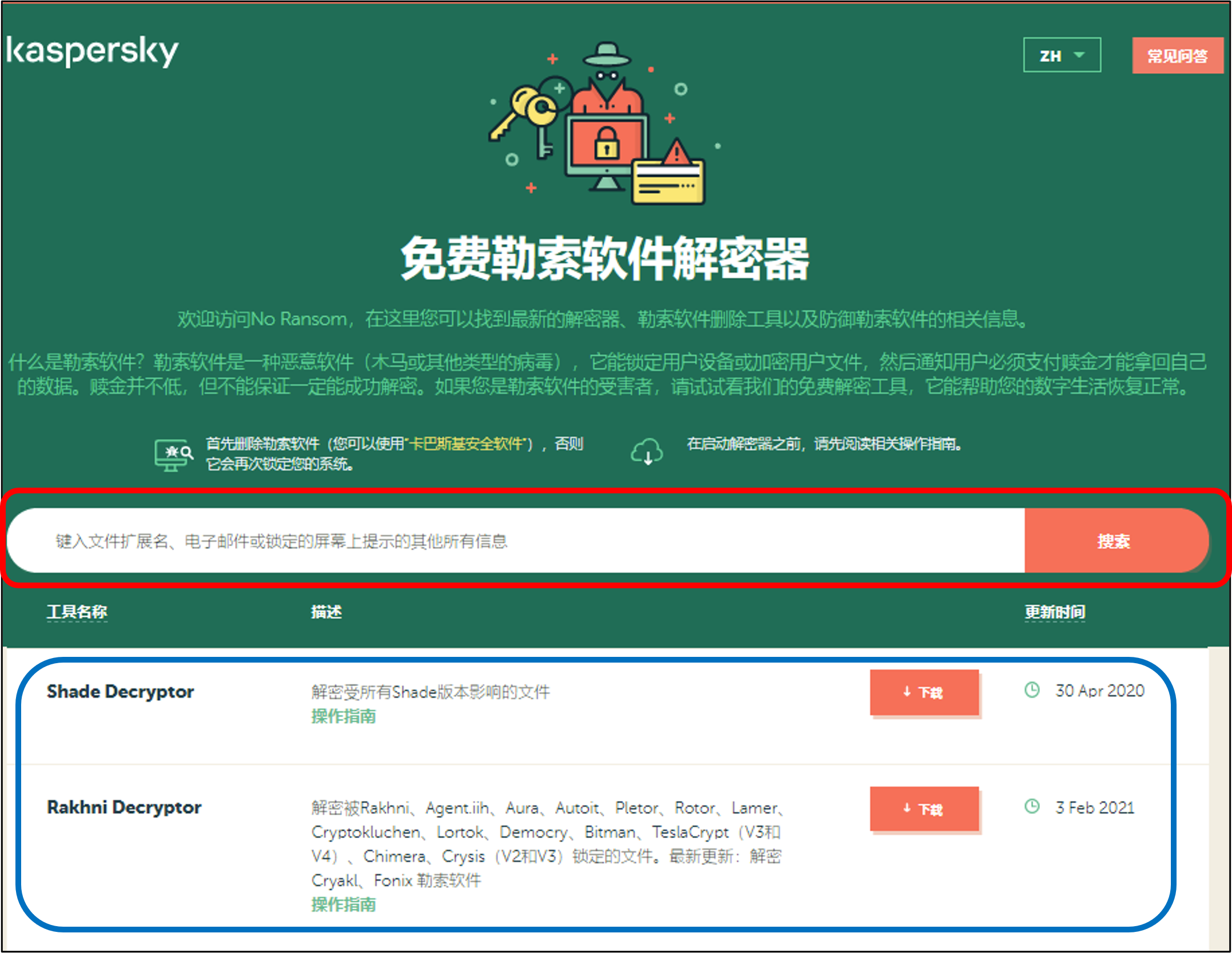This screenshot has height=953, width=1232.
Task: Click the Shade Decryptor title
Action: tap(120, 691)
